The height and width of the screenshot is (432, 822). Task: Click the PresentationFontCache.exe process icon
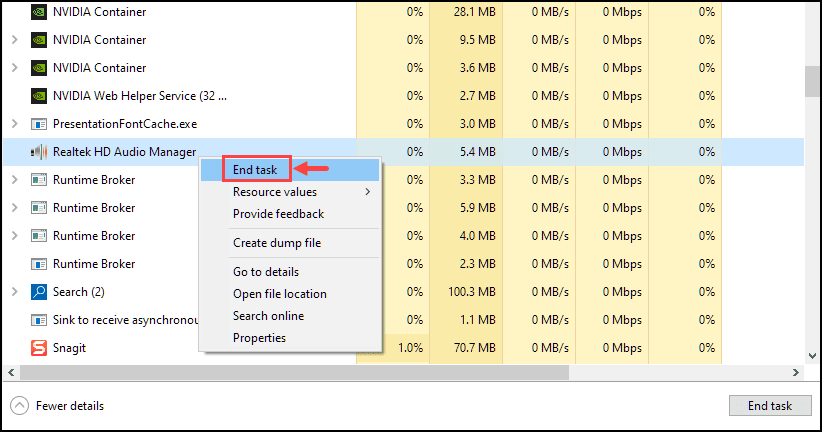click(39, 124)
